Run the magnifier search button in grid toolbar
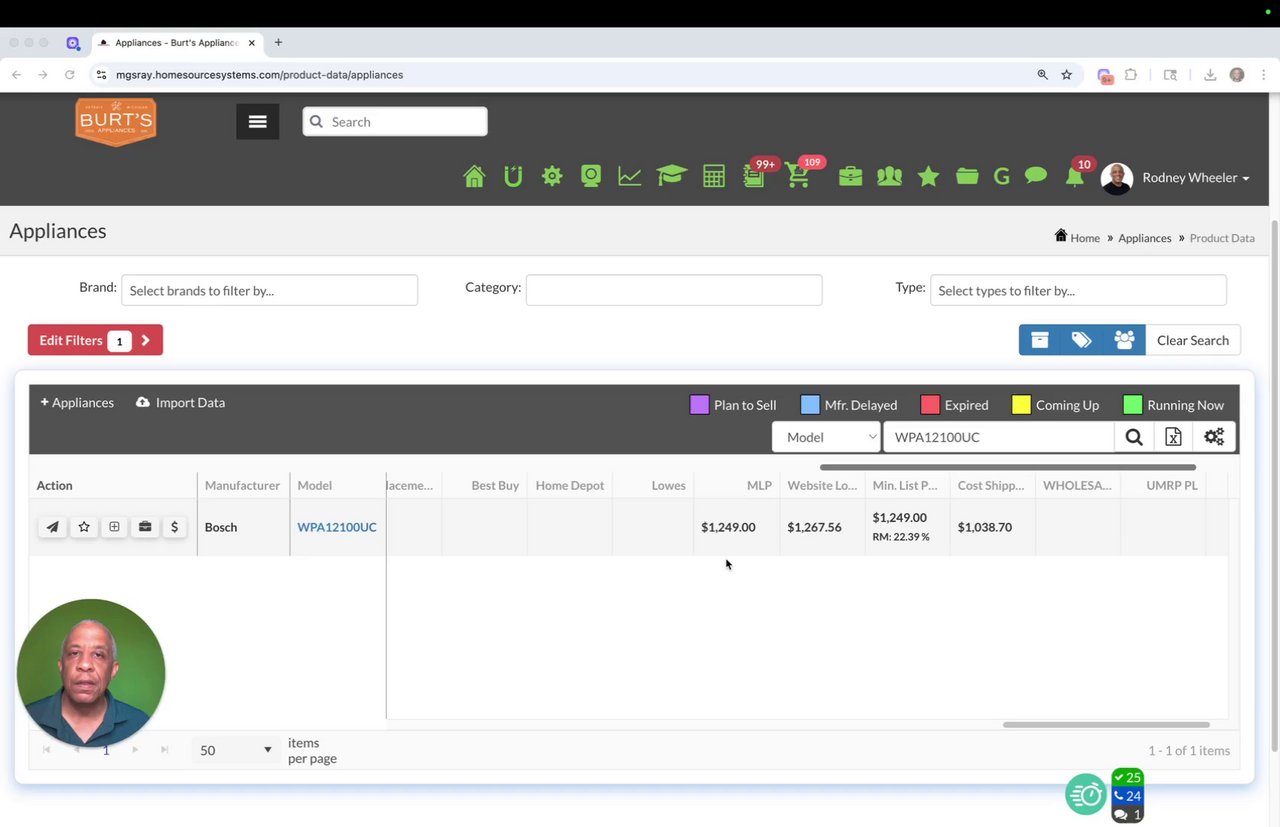 point(1134,437)
